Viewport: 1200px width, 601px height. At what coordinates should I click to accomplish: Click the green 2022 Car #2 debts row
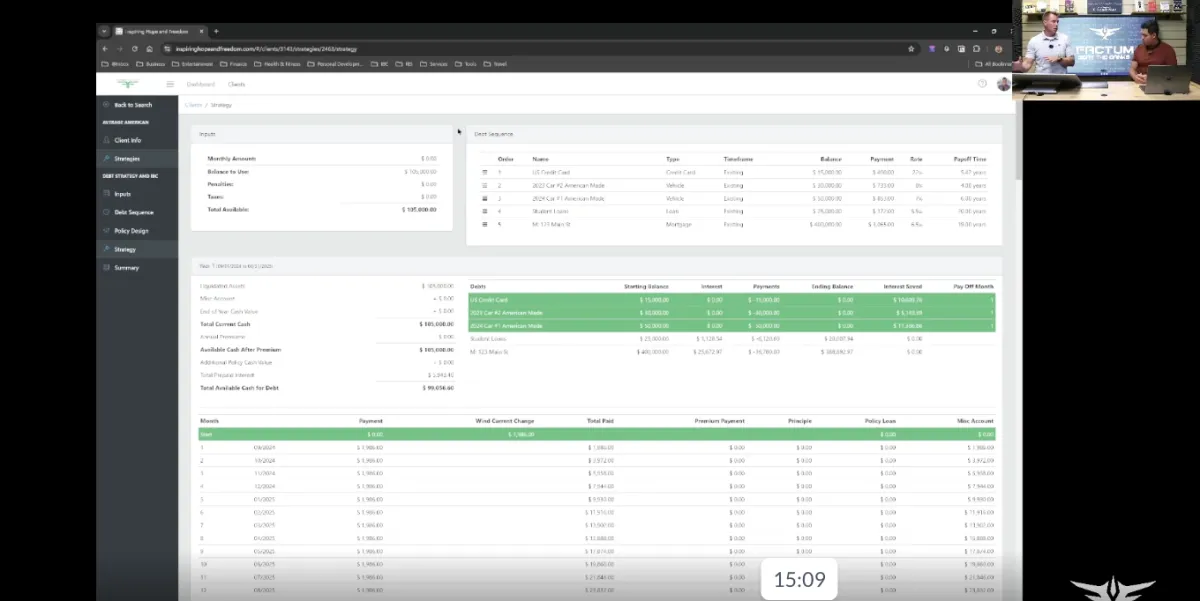tap(731, 312)
